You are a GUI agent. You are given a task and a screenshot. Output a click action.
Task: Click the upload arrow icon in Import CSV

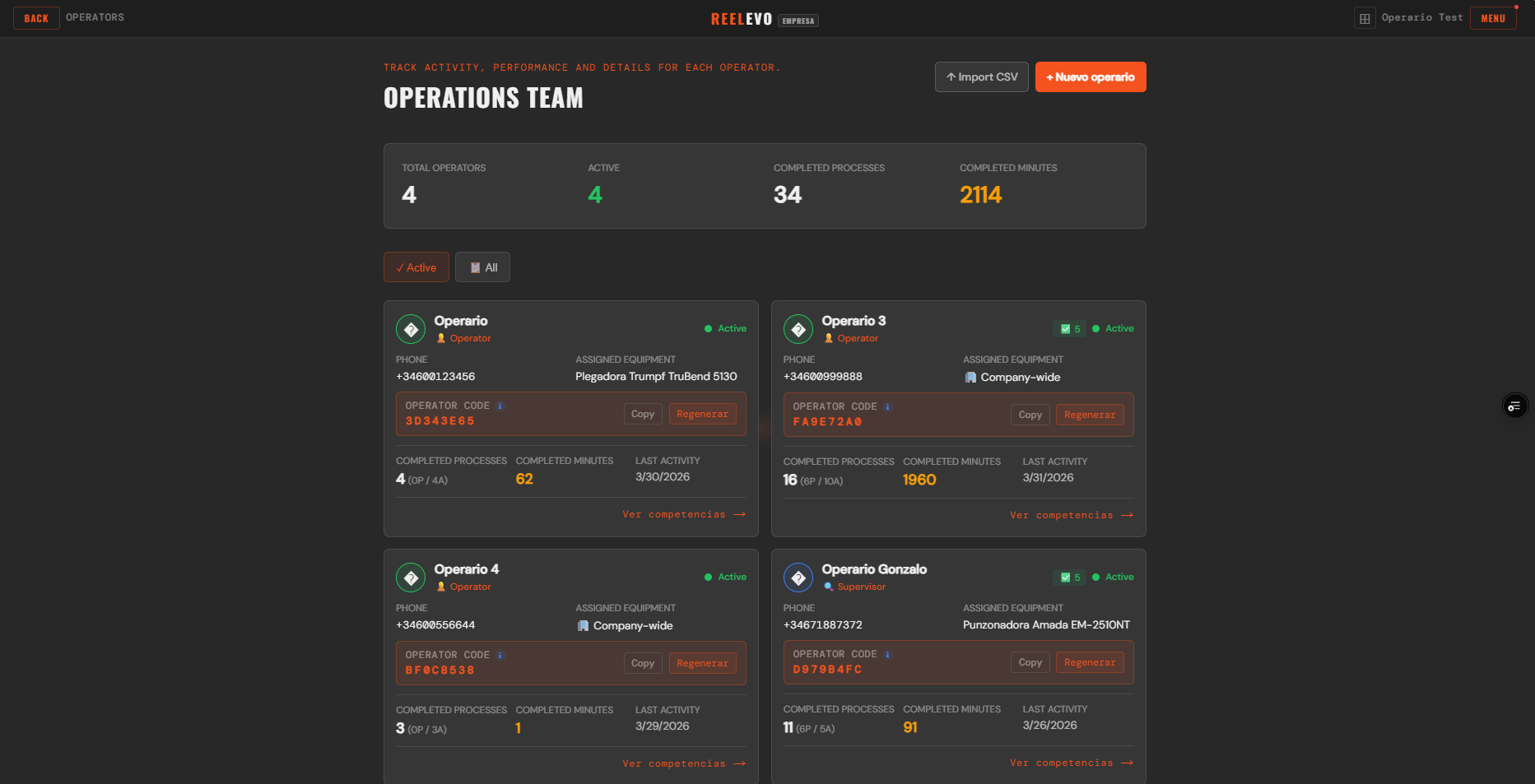pyautogui.click(x=951, y=77)
